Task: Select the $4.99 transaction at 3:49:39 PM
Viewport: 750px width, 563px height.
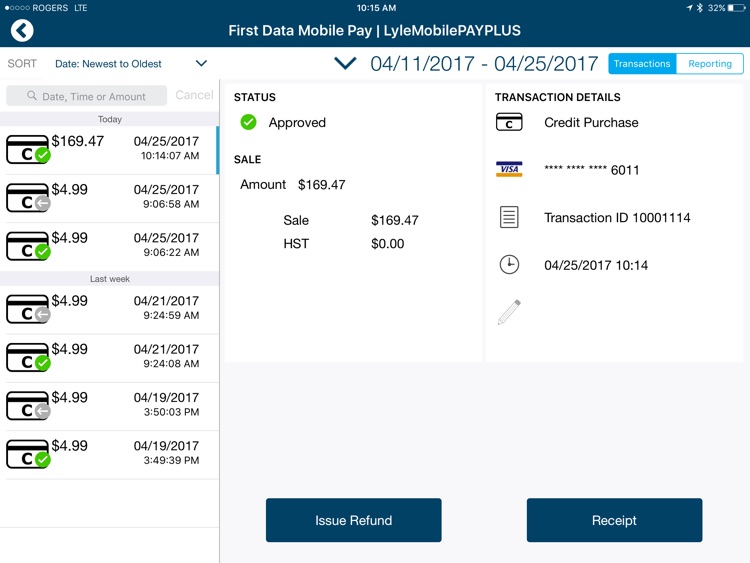Action: coord(110,455)
